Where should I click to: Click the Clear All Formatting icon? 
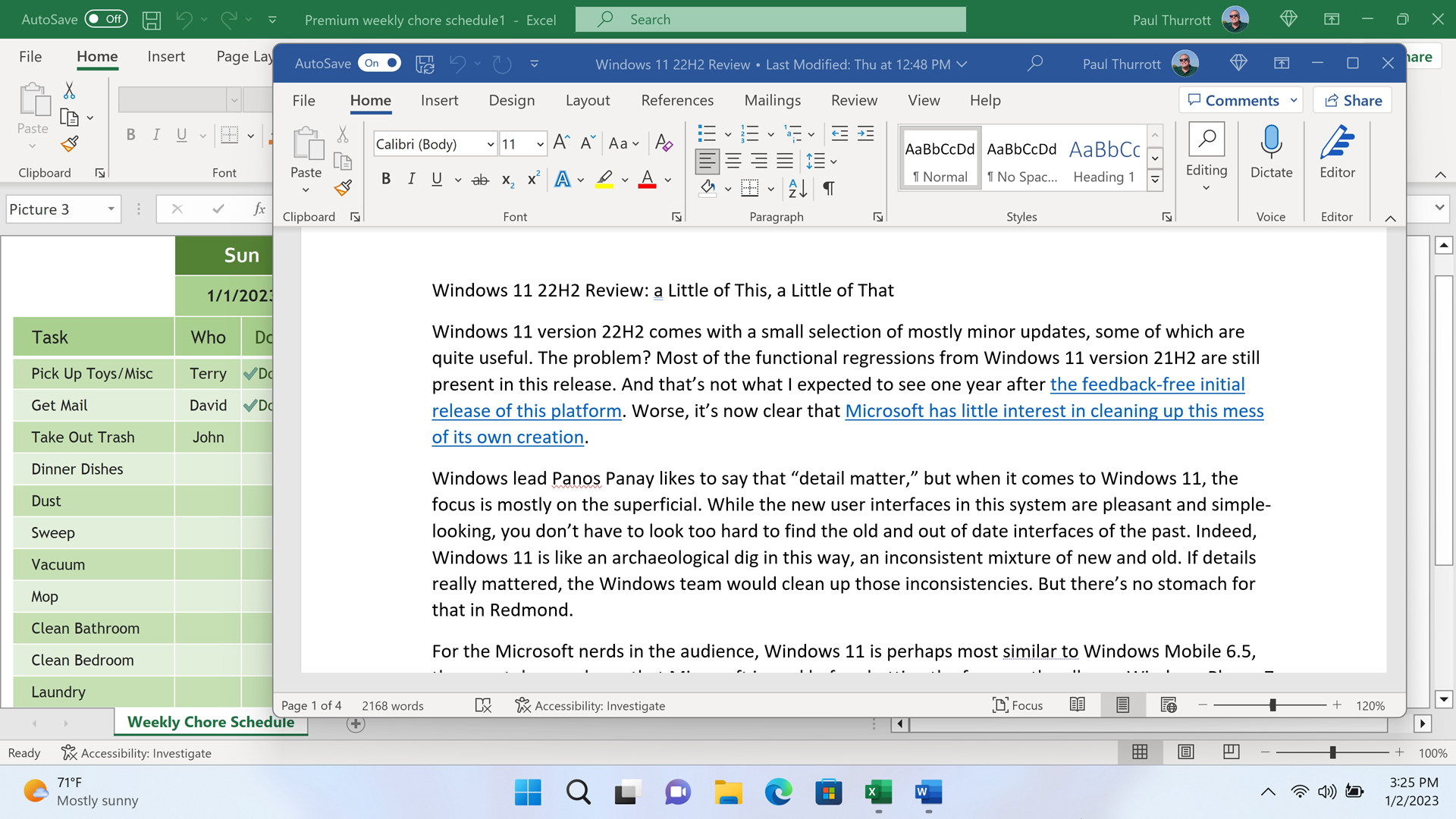click(664, 143)
